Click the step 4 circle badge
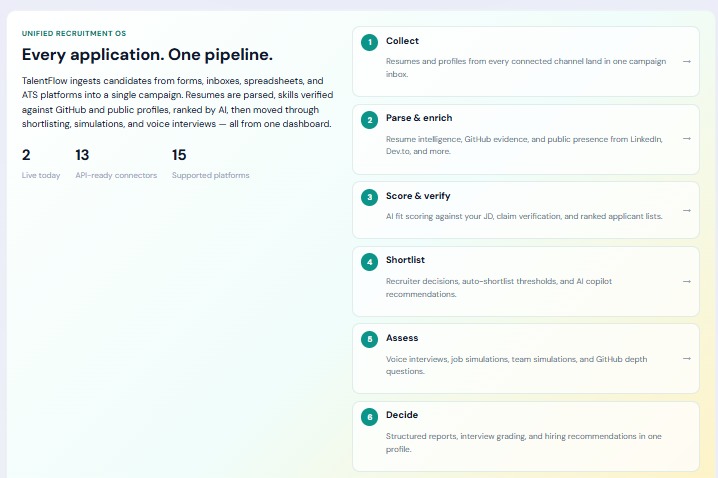 click(370, 262)
